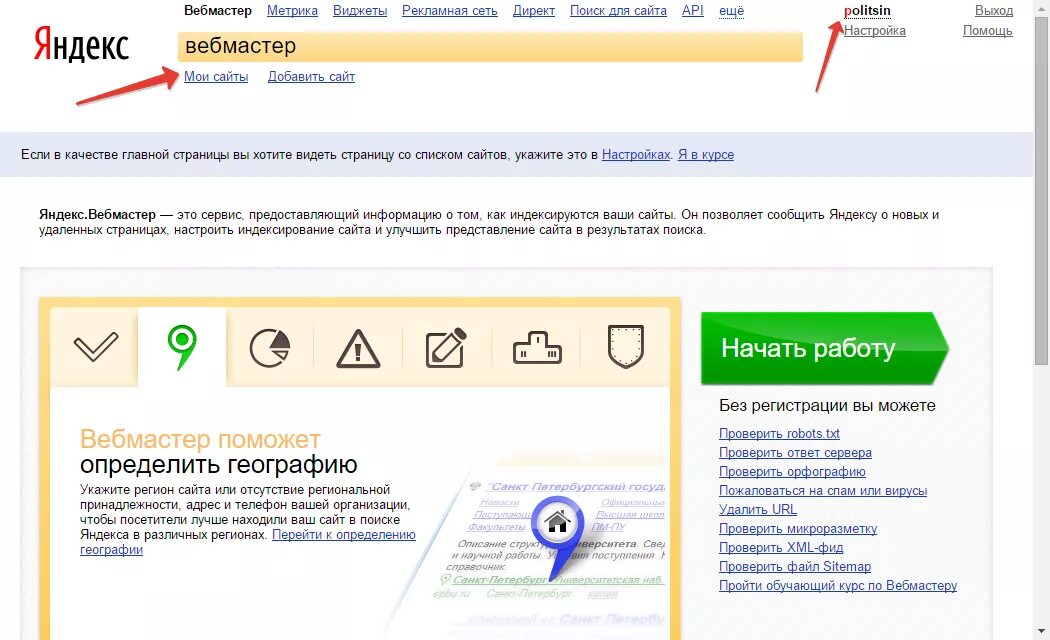Select the pencil edit tab icon
Image resolution: width=1050 pixels, height=640 pixels.
click(446, 347)
